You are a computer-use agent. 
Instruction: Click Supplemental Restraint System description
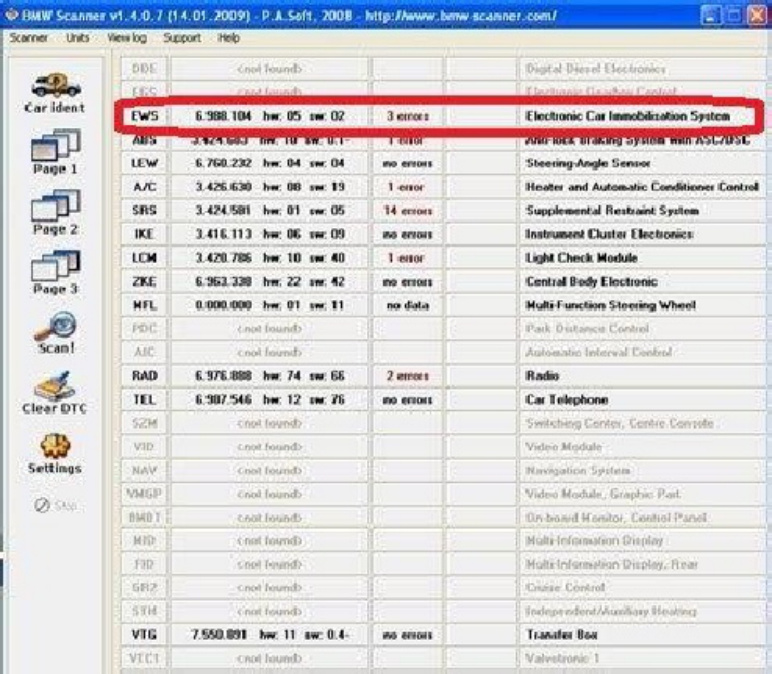(x=612, y=210)
